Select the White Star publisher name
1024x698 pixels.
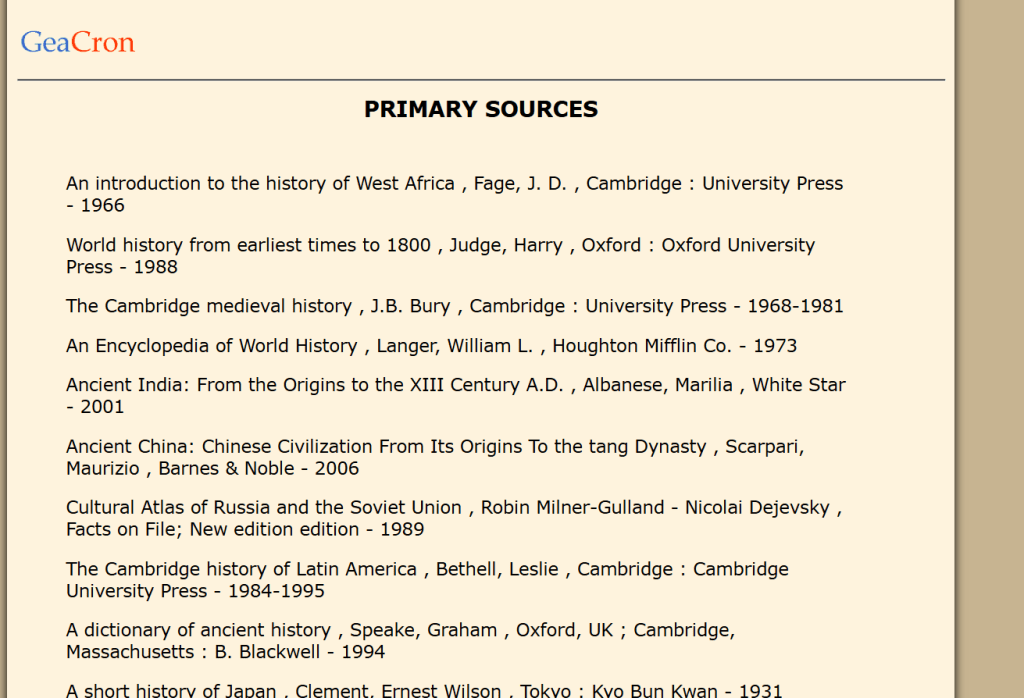tap(798, 385)
